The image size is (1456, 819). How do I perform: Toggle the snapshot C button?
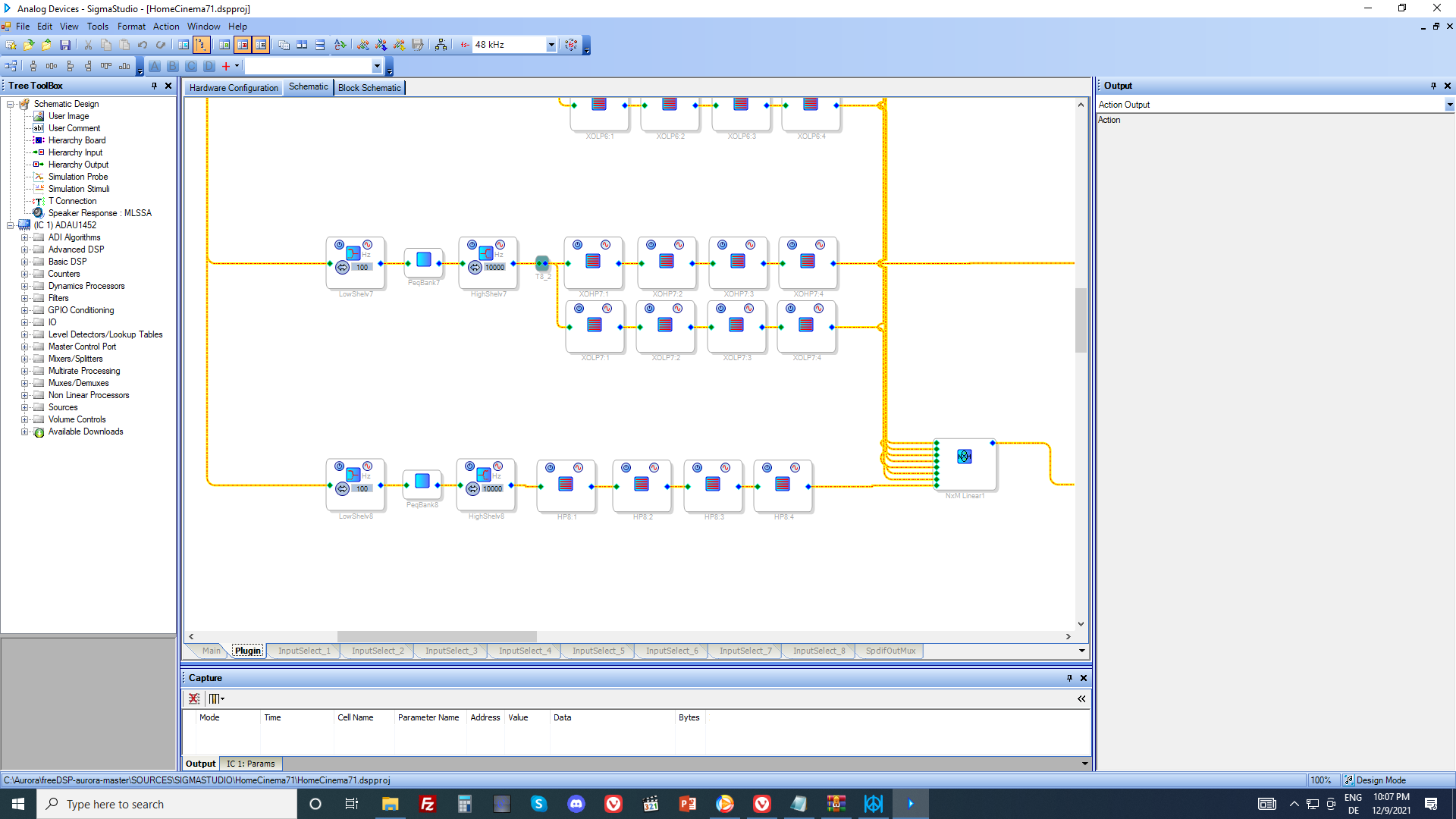(191, 66)
